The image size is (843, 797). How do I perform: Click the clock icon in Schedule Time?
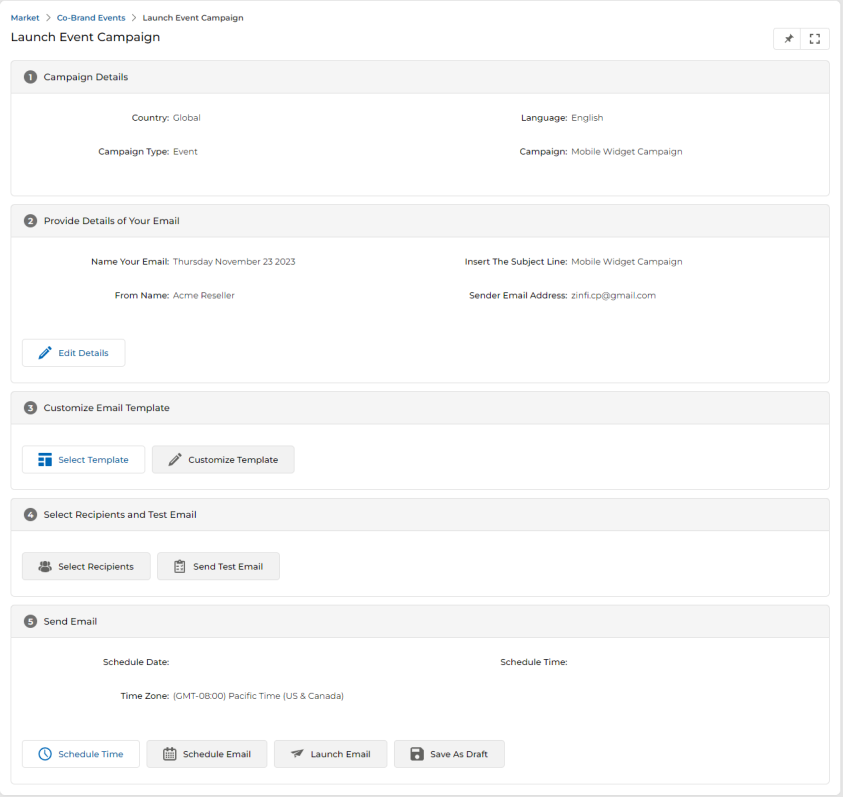45,754
